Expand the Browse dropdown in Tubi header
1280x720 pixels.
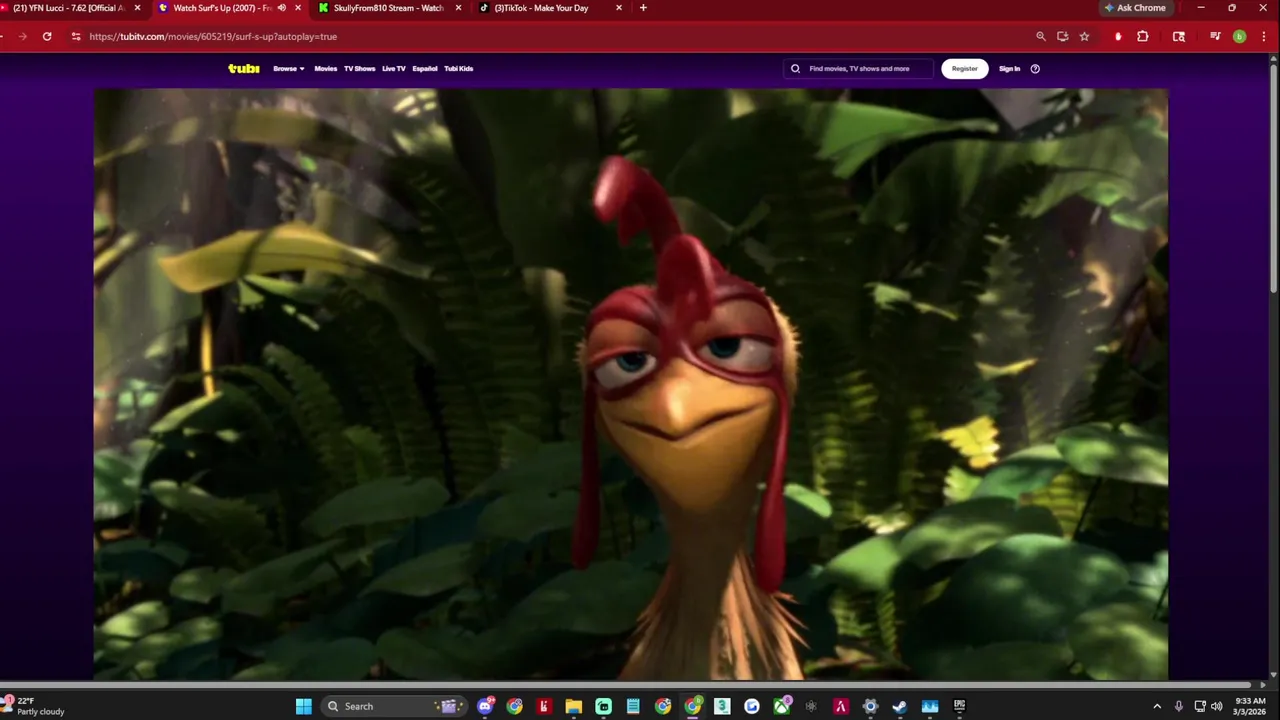coord(289,69)
